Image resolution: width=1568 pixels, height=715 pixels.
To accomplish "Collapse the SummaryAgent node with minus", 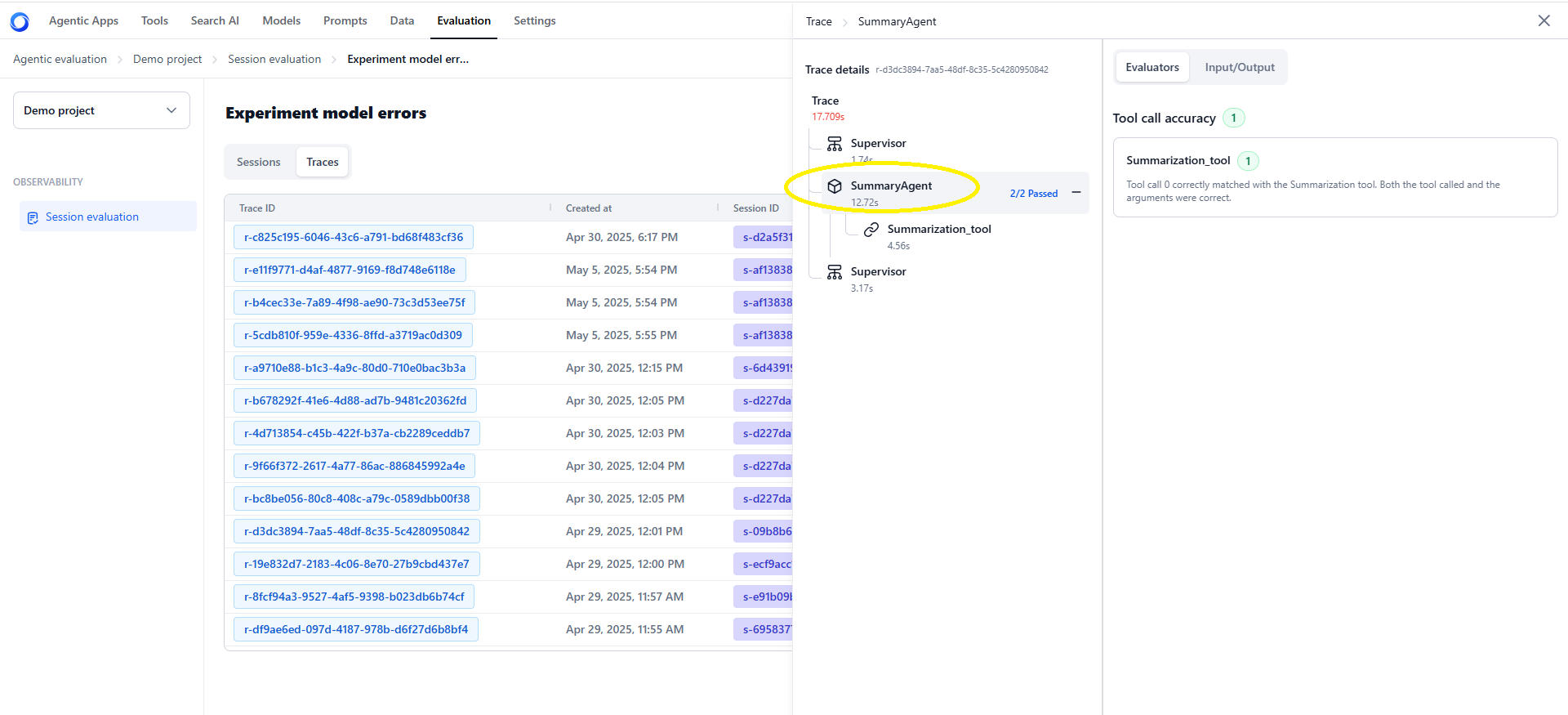I will (1076, 193).
